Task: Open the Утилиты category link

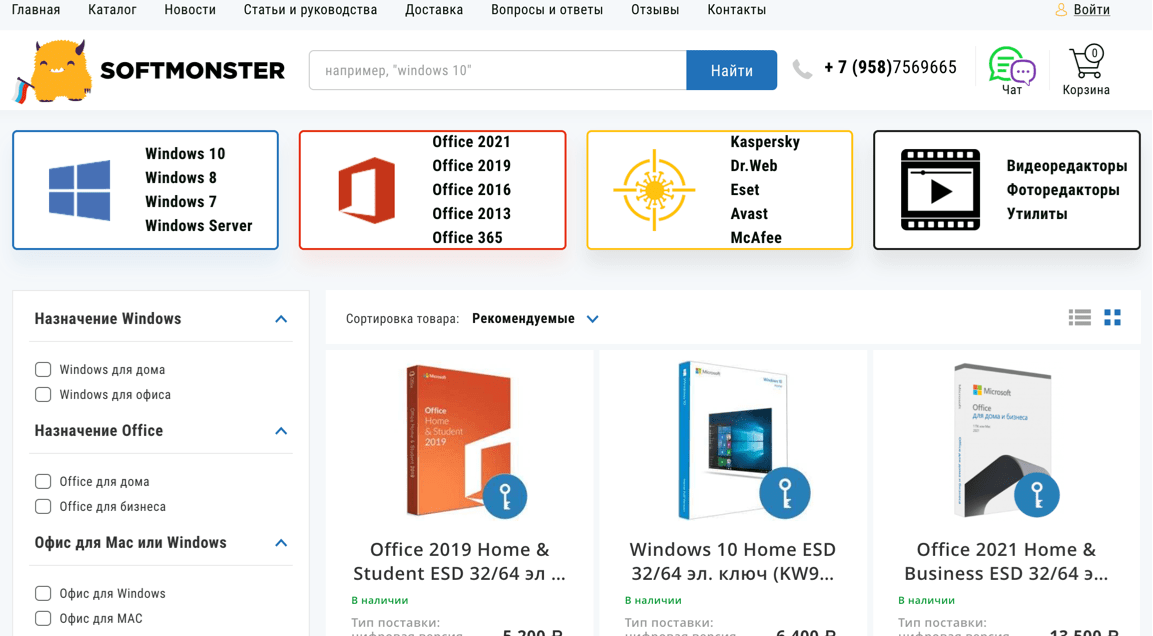Action: pos(1037,214)
